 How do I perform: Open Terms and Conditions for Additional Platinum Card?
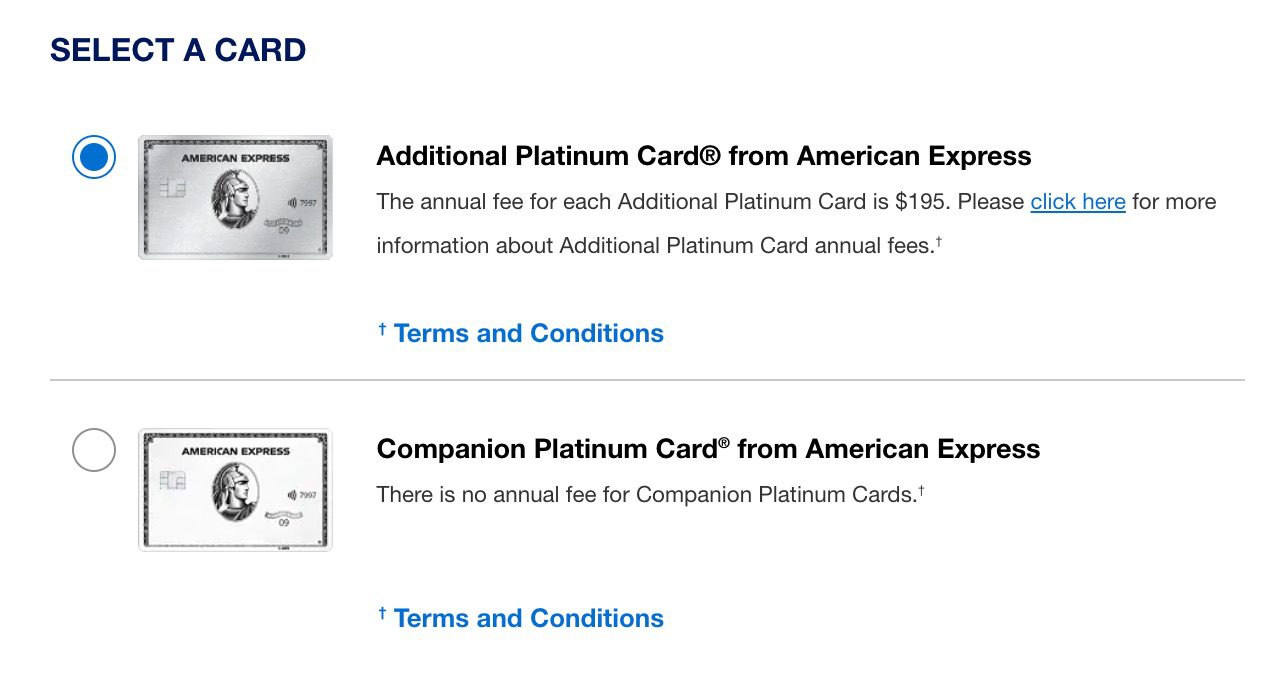pos(528,333)
